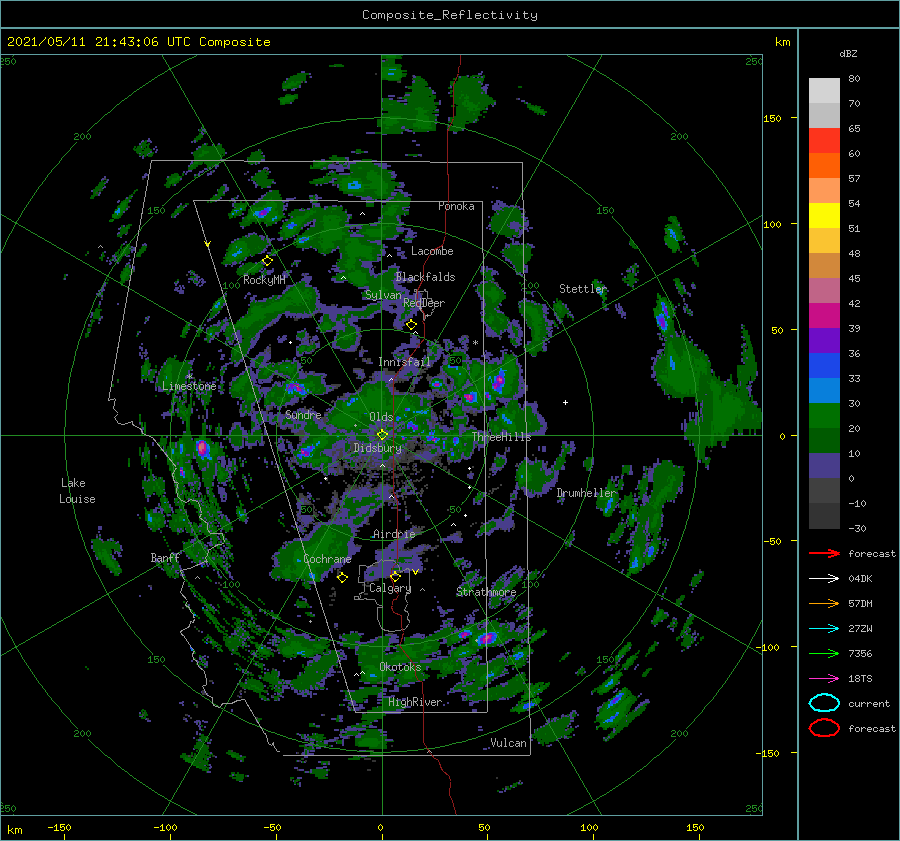This screenshot has width=900, height=841.
Task: Click the Calgary city label
Action: click(390, 588)
